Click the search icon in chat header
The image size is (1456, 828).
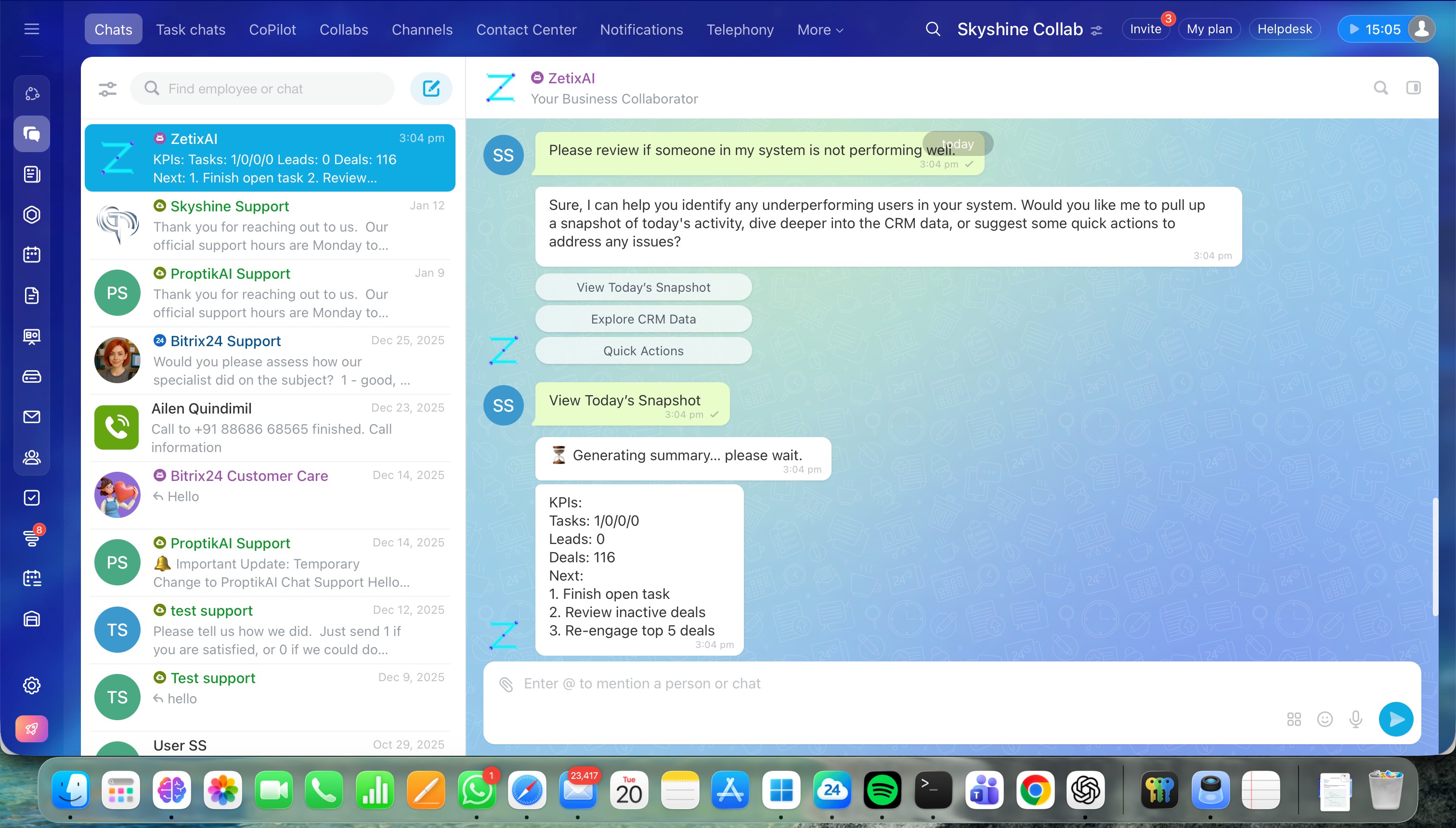[1380, 88]
